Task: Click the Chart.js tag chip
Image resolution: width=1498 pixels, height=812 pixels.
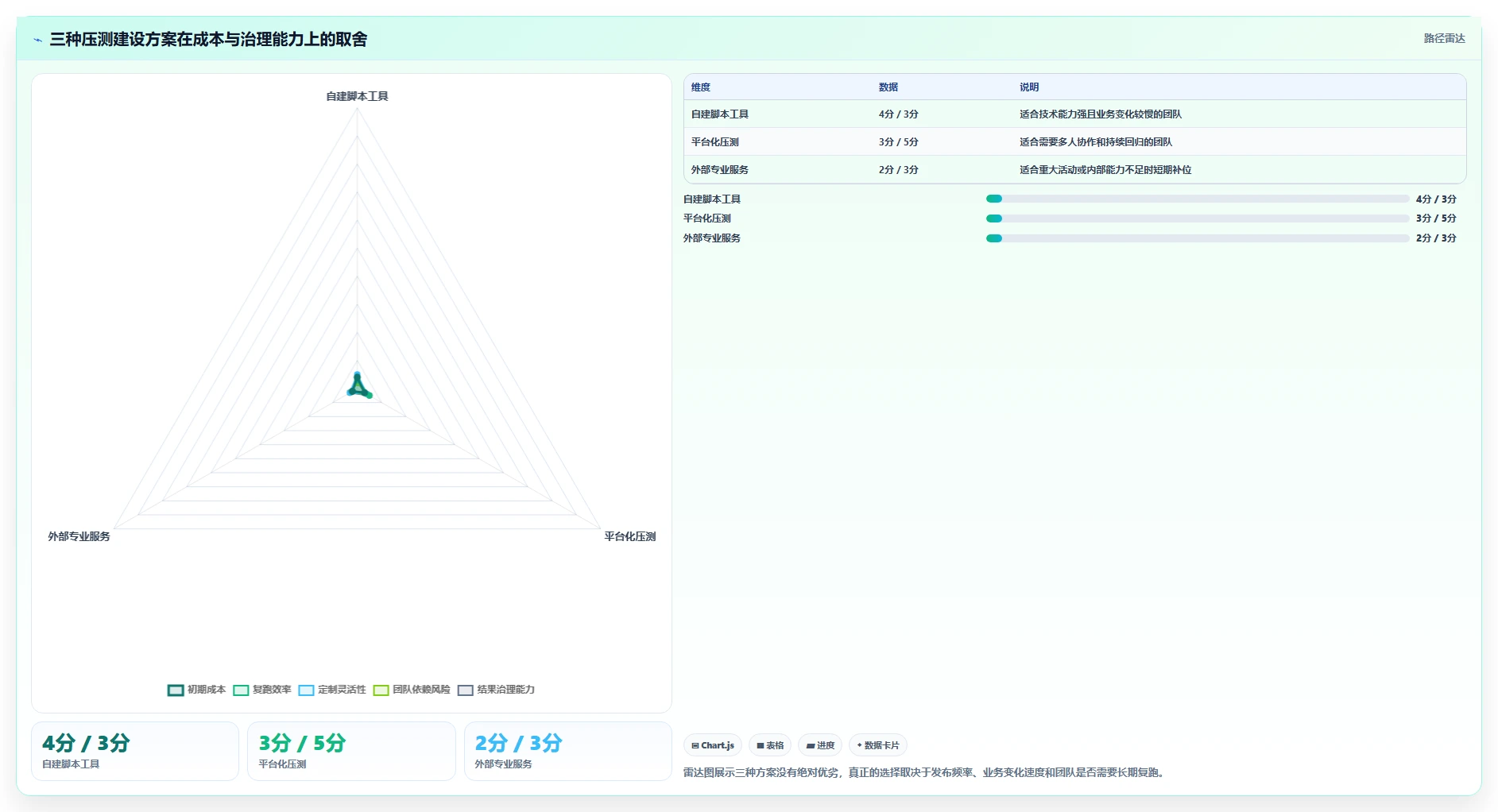Action: (713, 745)
